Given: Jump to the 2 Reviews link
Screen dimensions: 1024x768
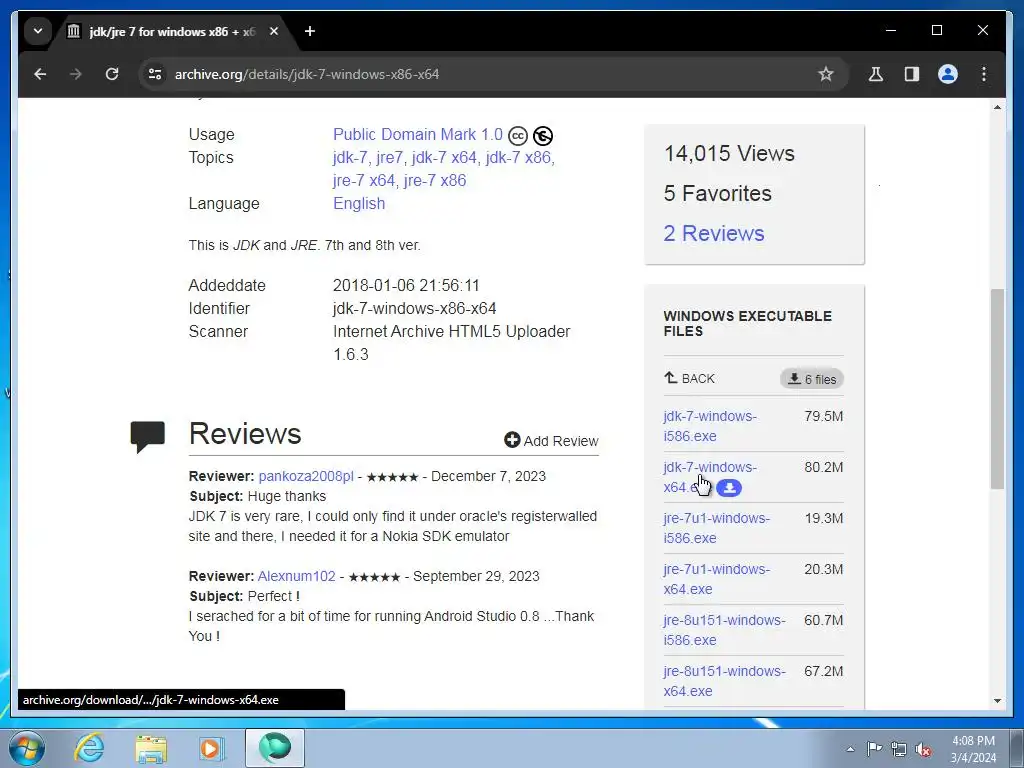Looking at the screenshot, I should click(714, 233).
